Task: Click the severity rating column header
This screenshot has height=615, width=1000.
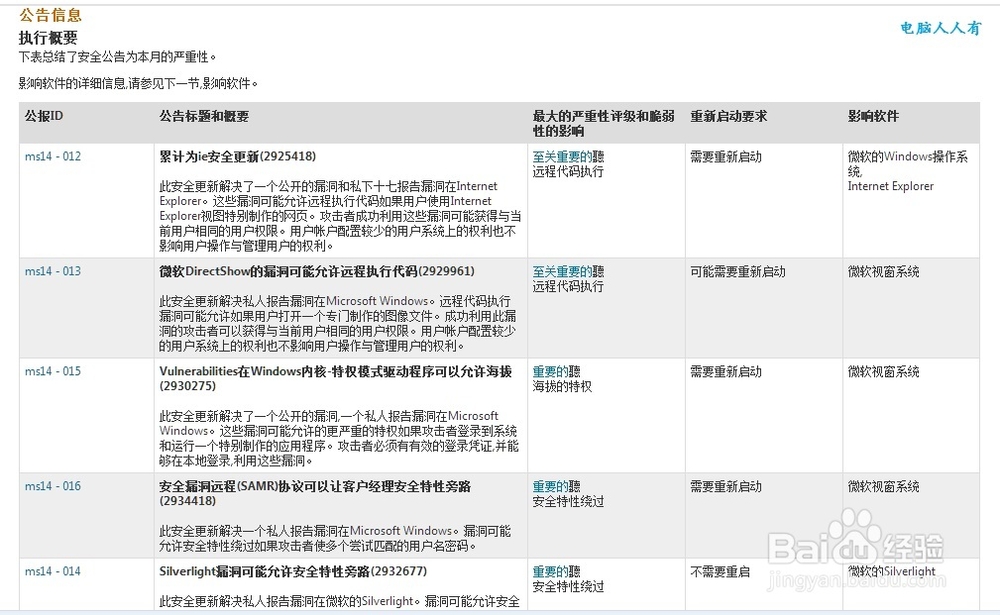Action: click(x=603, y=123)
